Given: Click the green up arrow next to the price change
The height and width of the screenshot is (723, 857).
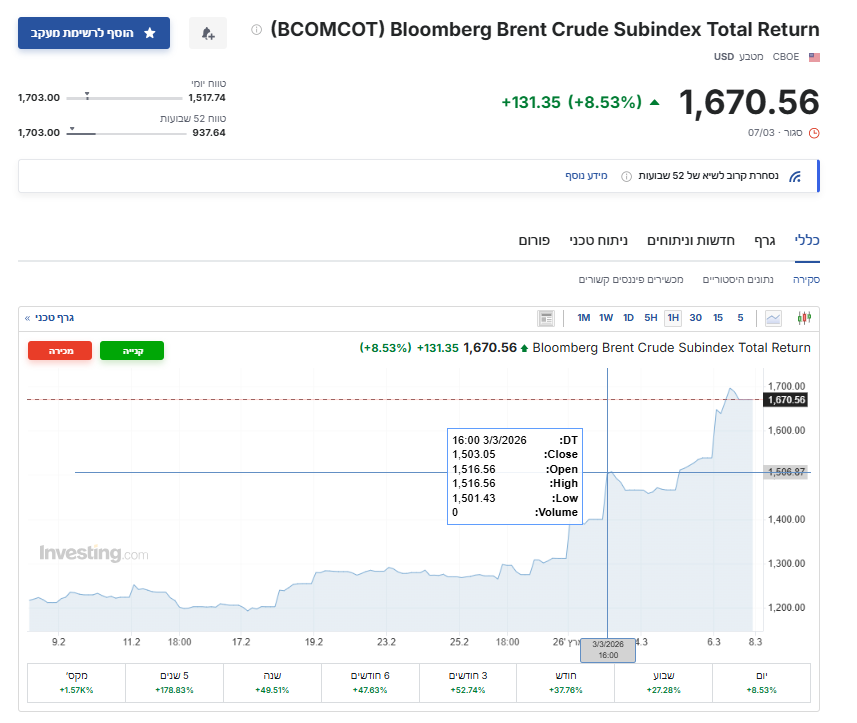Looking at the screenshot, I should pos(655,102).
